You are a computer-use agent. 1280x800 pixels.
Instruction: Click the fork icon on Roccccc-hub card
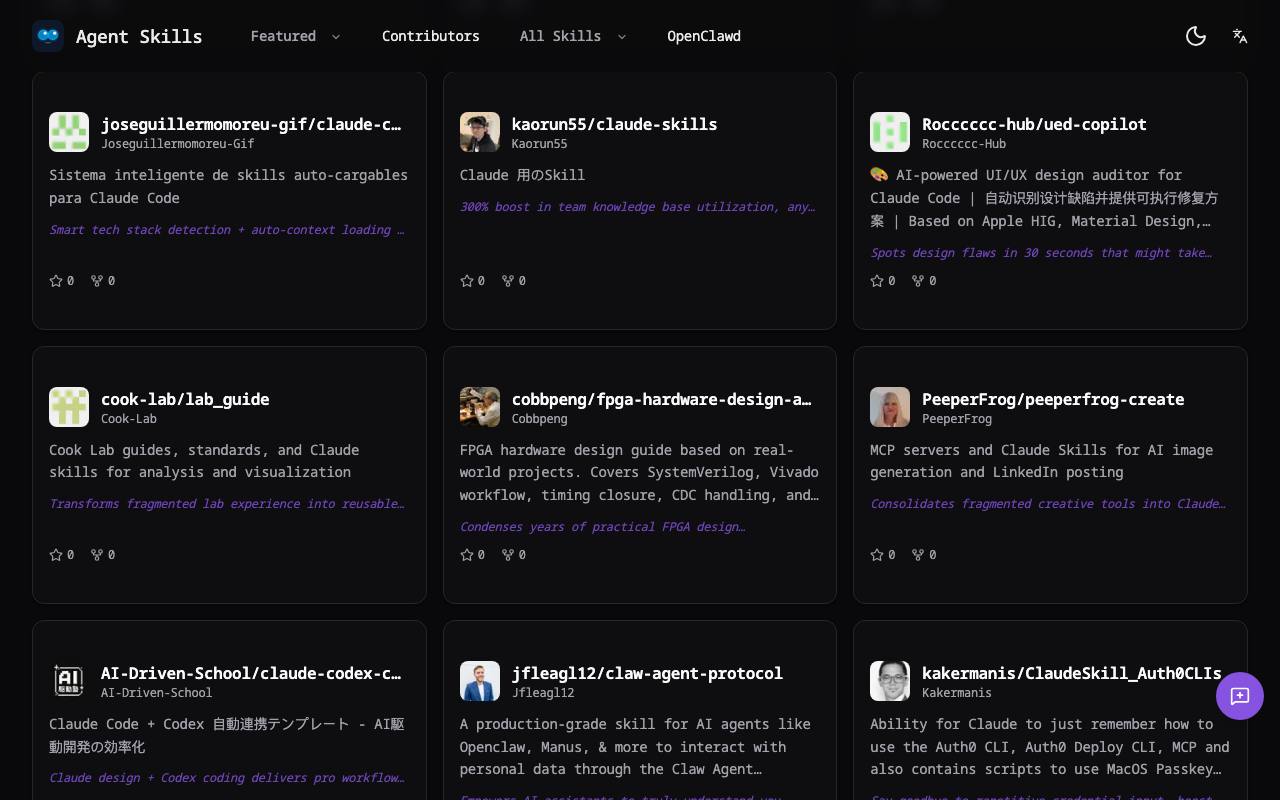918,281
